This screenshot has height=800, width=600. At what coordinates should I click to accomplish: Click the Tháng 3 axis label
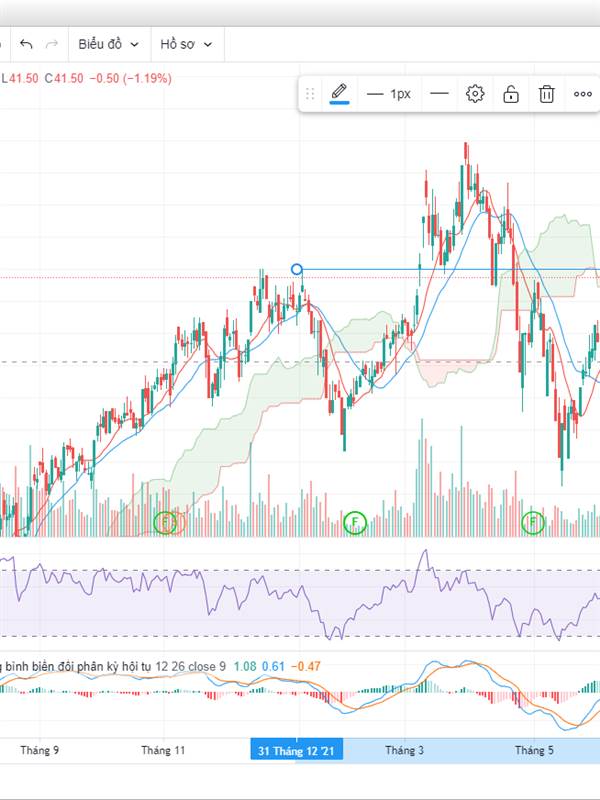tap(405, 751)
